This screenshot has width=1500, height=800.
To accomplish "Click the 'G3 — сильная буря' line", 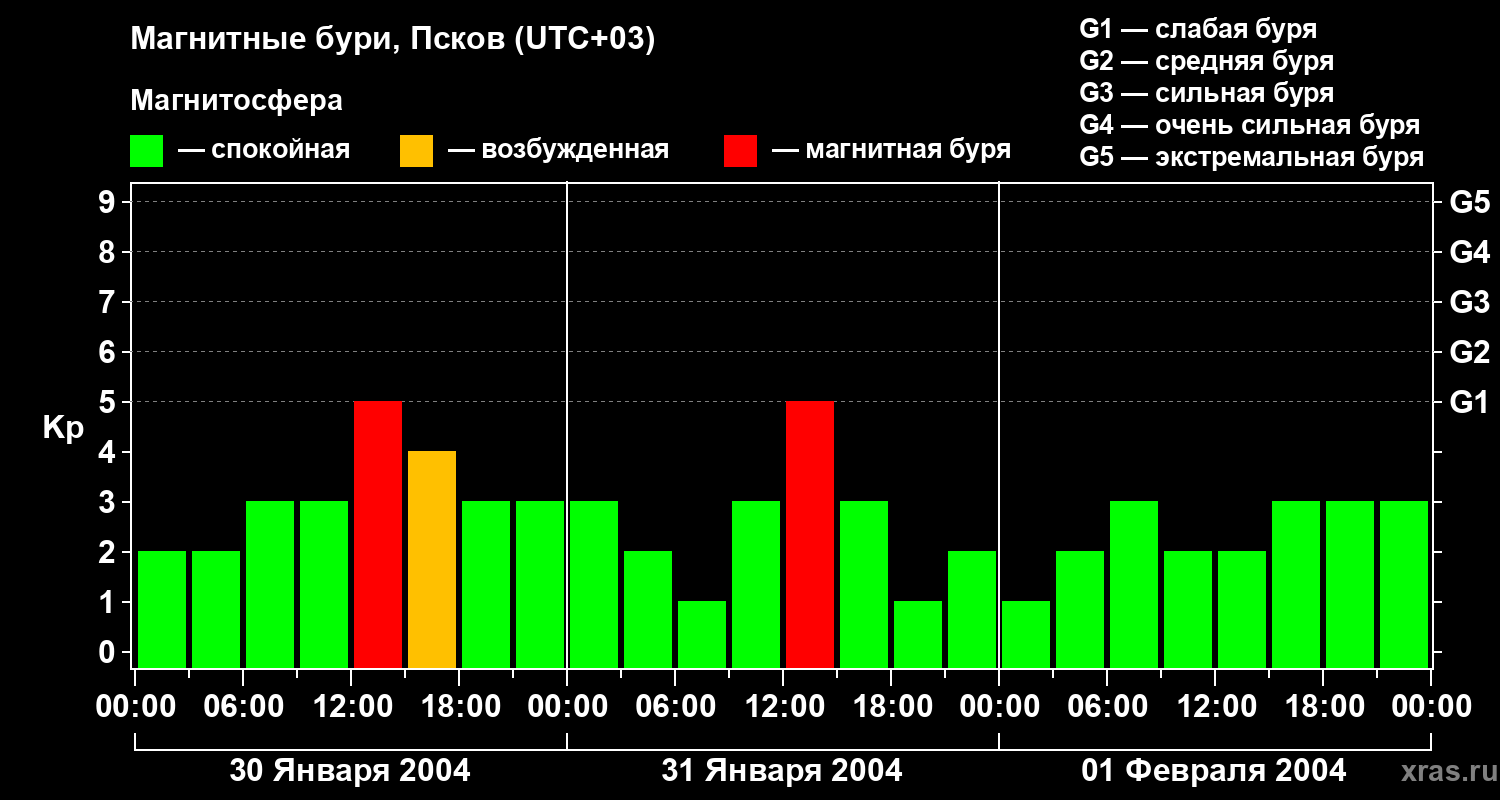I will (x=1206, y=92).
